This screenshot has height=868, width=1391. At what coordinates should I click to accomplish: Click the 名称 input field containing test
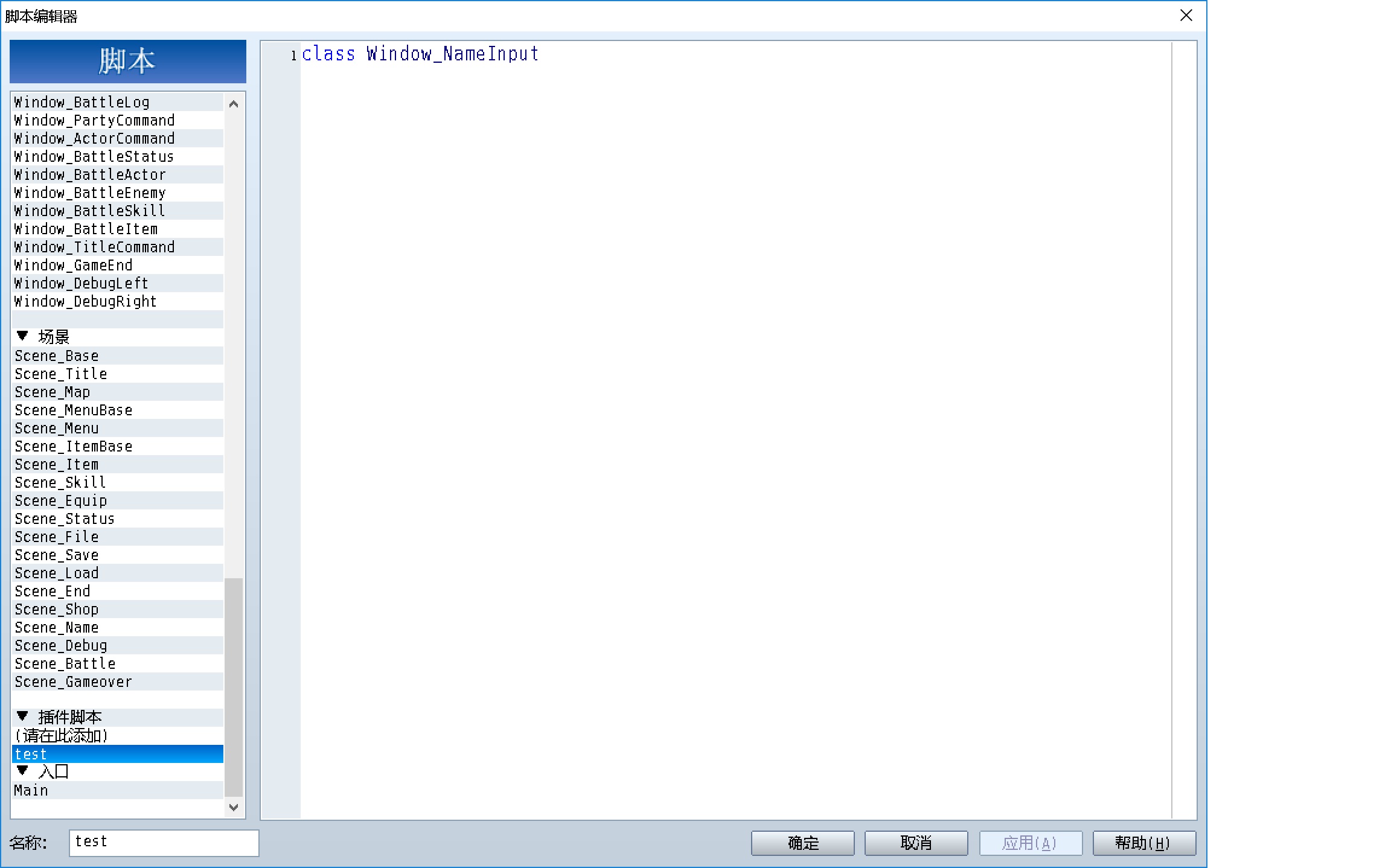tap(164, 842)
